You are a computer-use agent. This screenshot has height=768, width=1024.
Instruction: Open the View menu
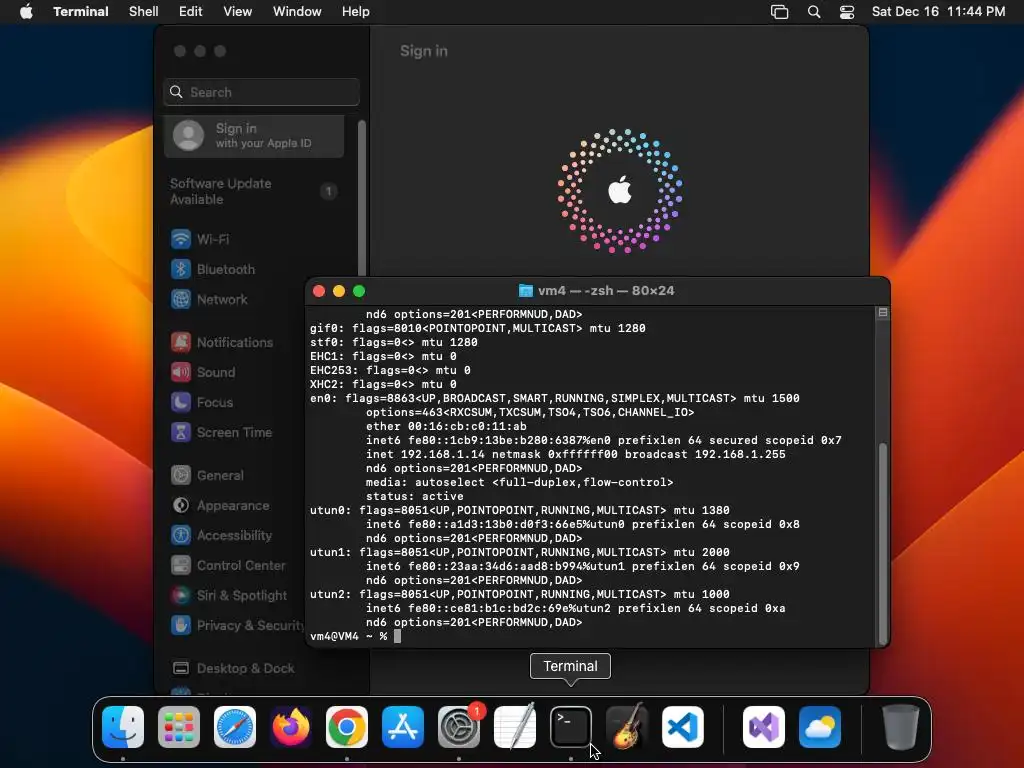pyautogui.click(x=238, y=12)
